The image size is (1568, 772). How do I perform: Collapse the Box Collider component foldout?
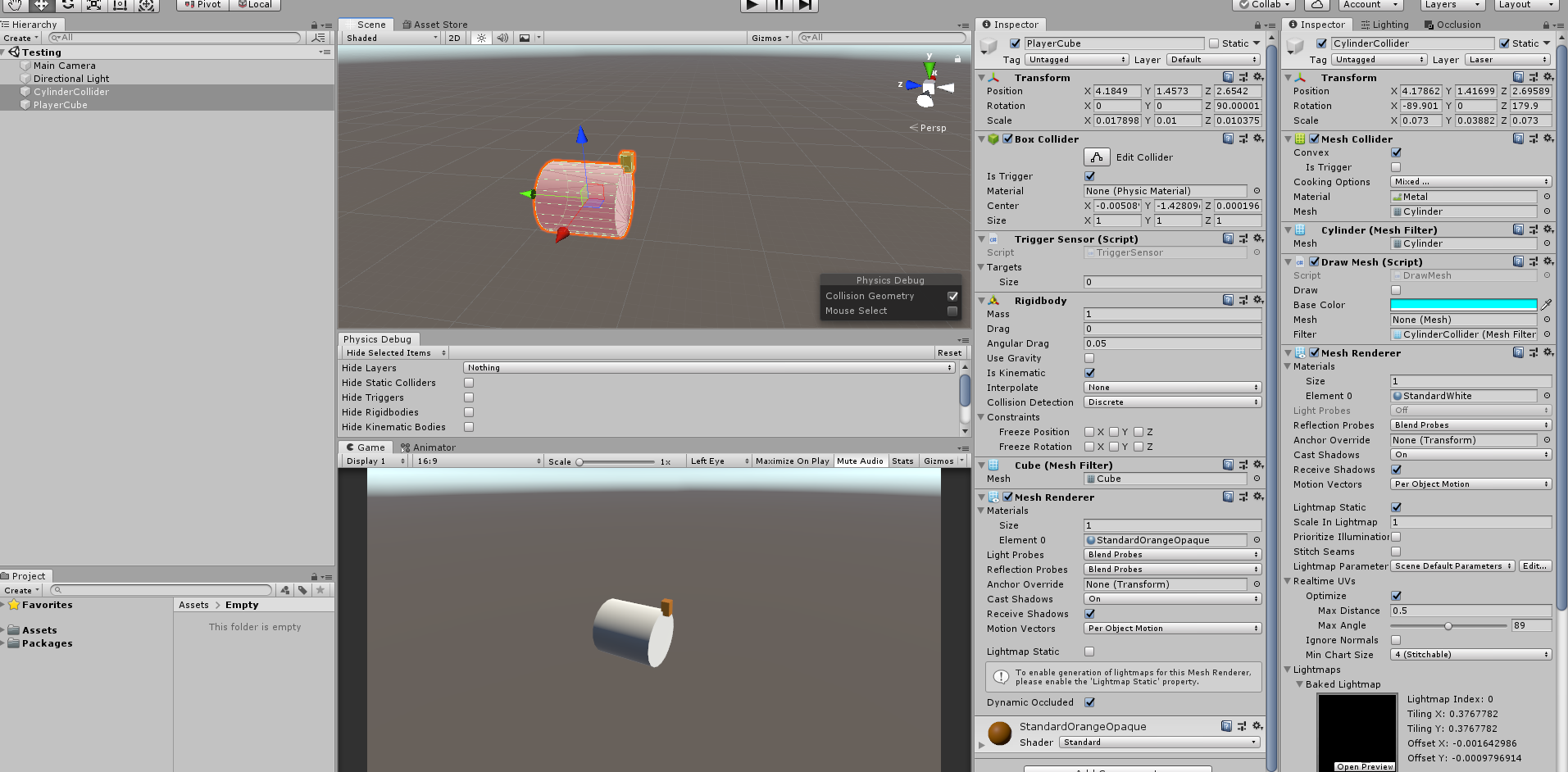982,139
